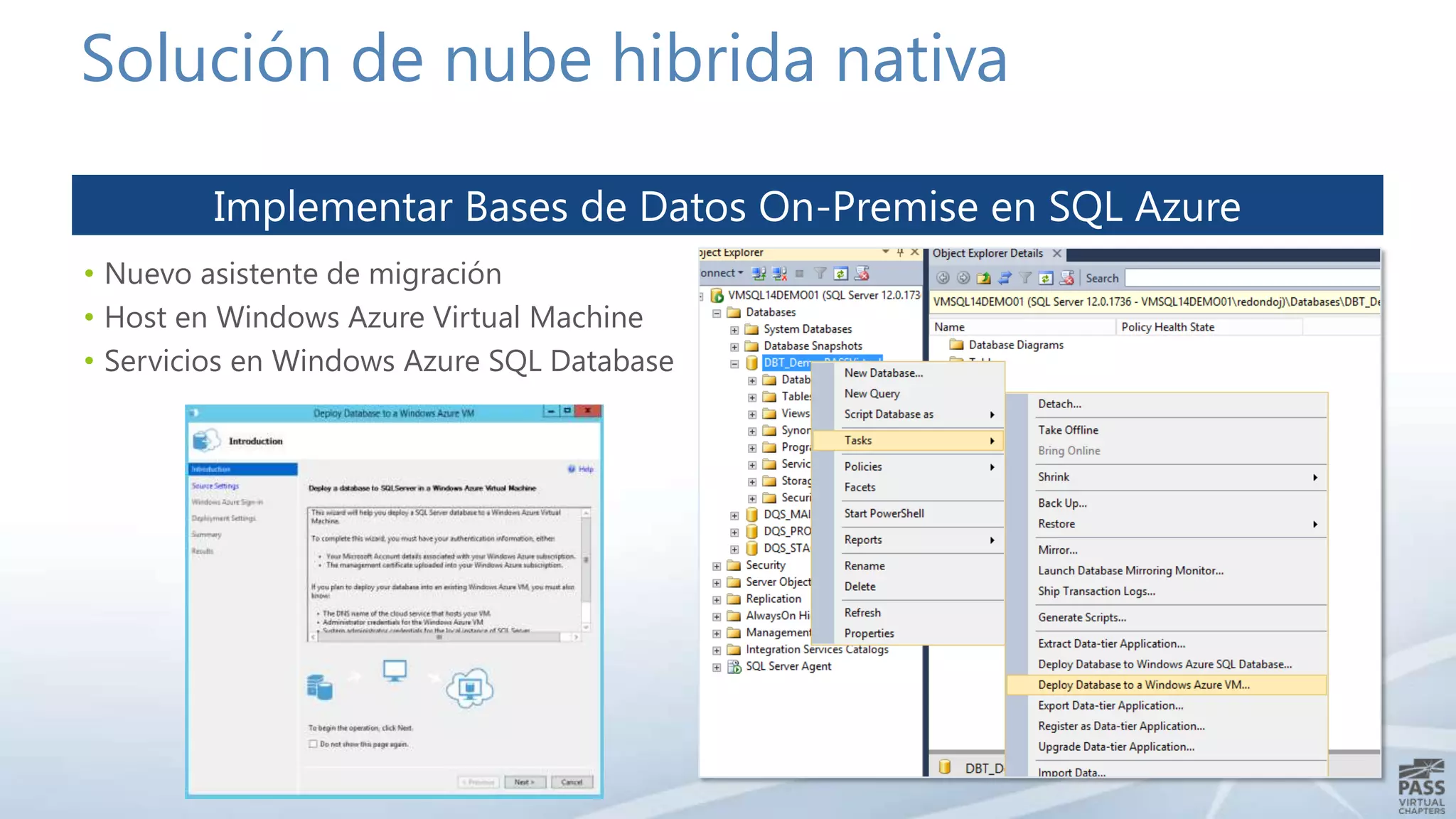Select Deploy Database to Windows Azure SQL Database...
Screen dimensions: 1456x819
[1167, 664]
